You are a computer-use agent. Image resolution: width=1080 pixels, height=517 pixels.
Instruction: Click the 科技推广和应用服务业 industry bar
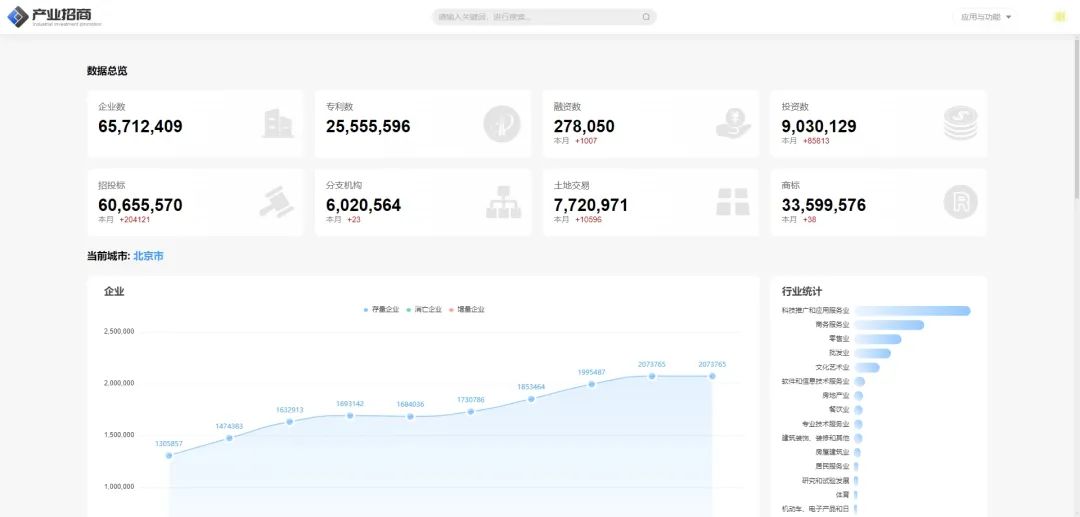click(912, 311)
